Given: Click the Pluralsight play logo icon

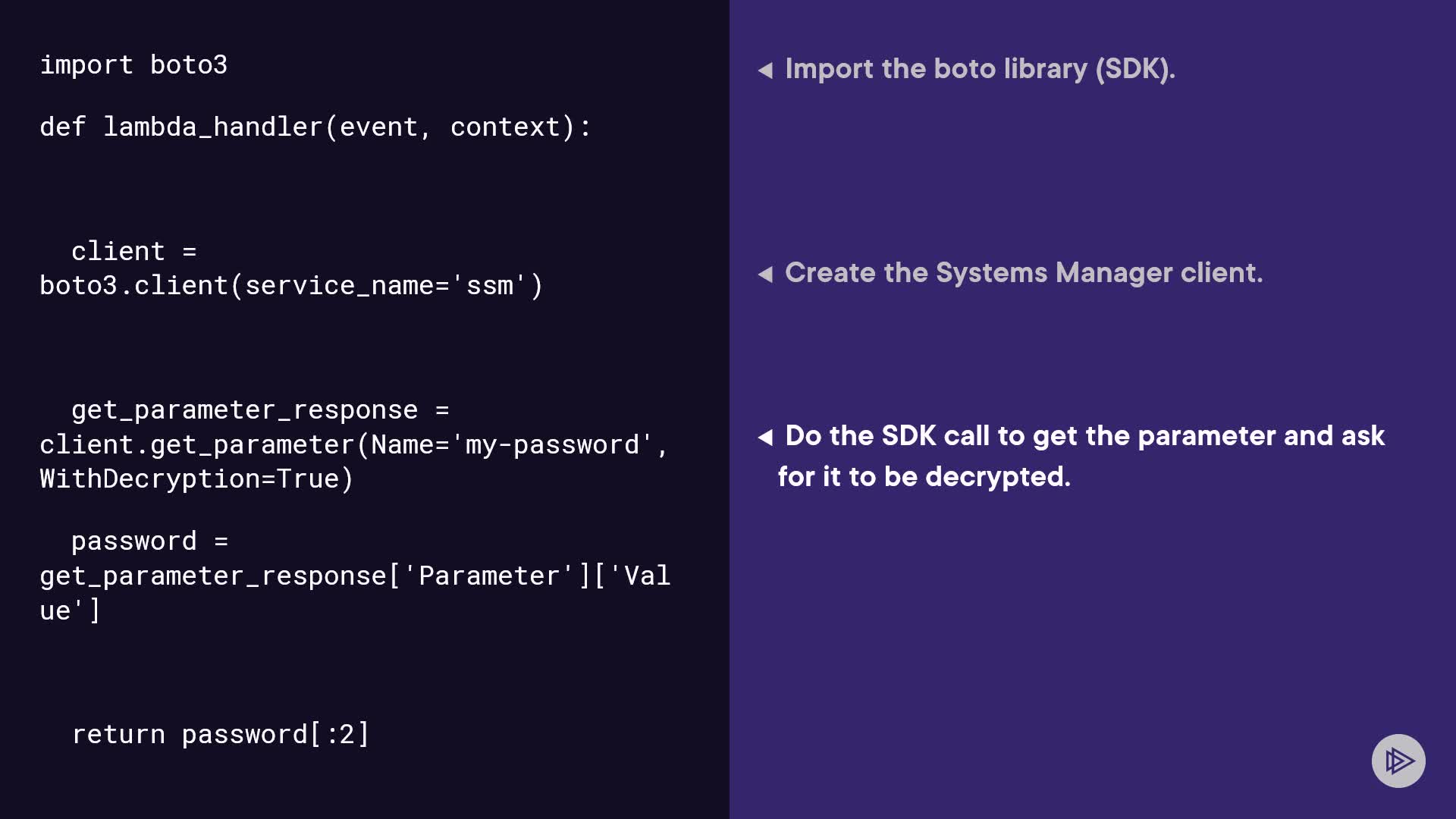Looking at the screenshot, I should tap(1398, 761).
